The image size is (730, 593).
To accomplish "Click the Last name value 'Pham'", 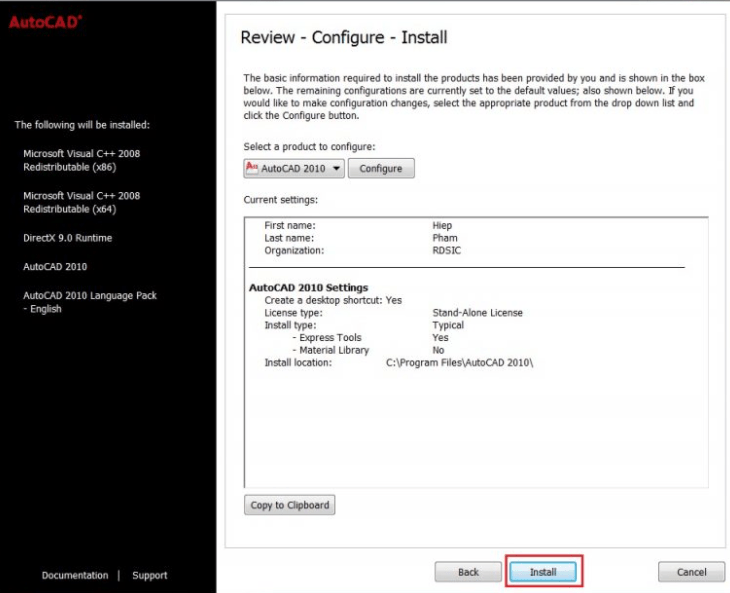I will tap(445, 238).
